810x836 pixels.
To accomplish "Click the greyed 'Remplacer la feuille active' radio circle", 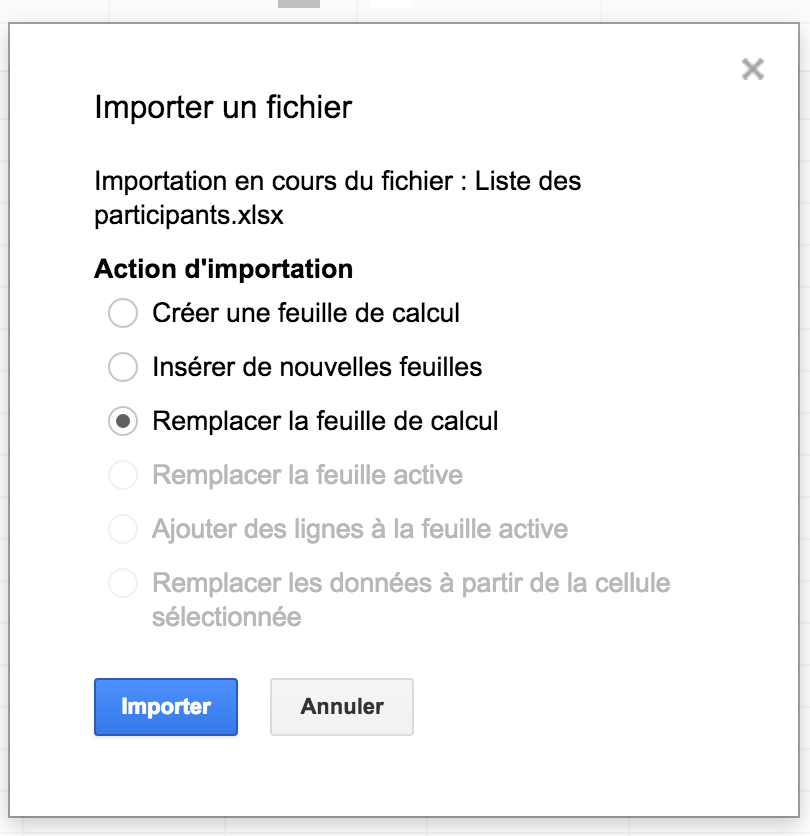I will [123, 475].
